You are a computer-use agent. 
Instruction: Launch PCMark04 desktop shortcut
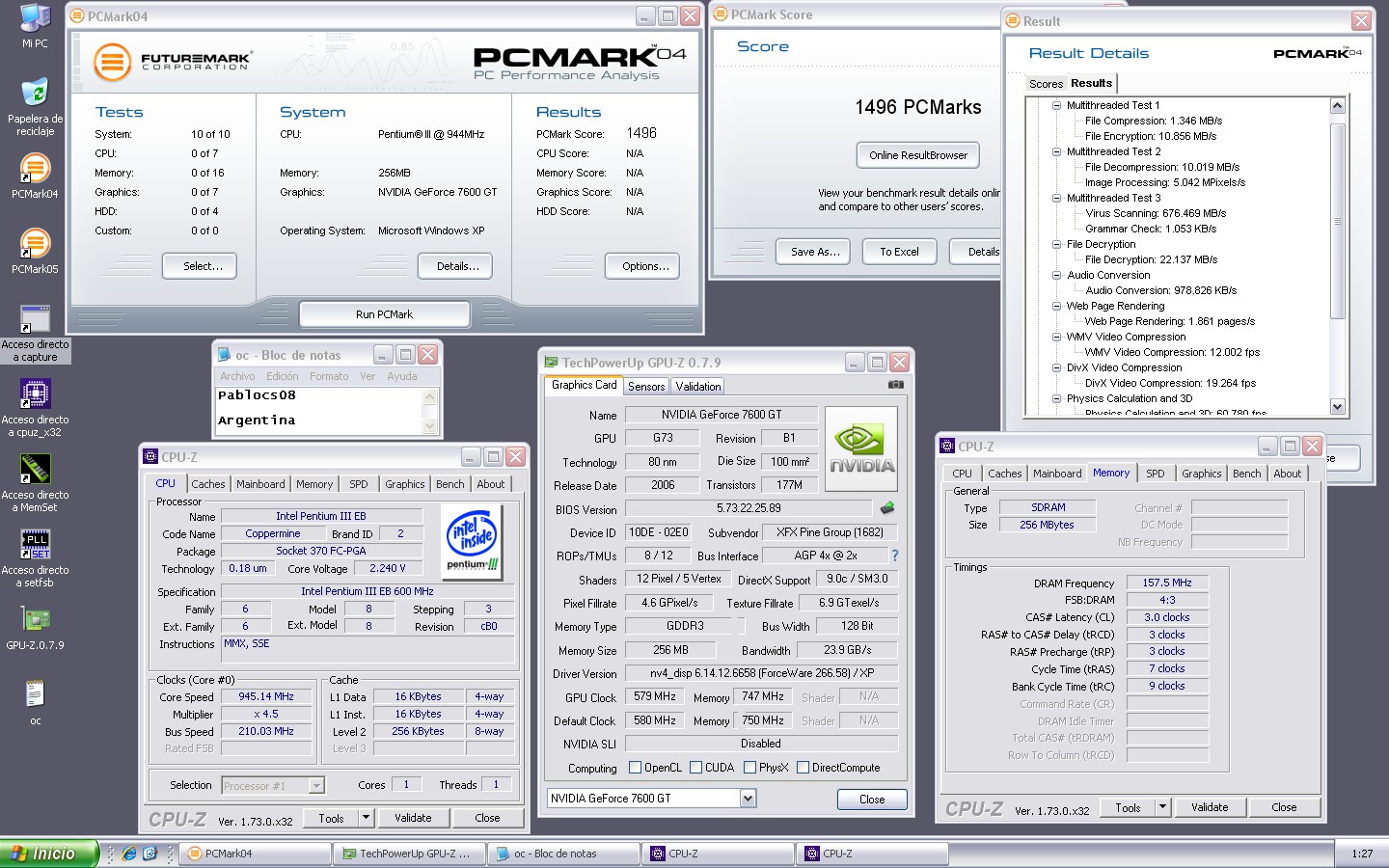tap(35, 176)
